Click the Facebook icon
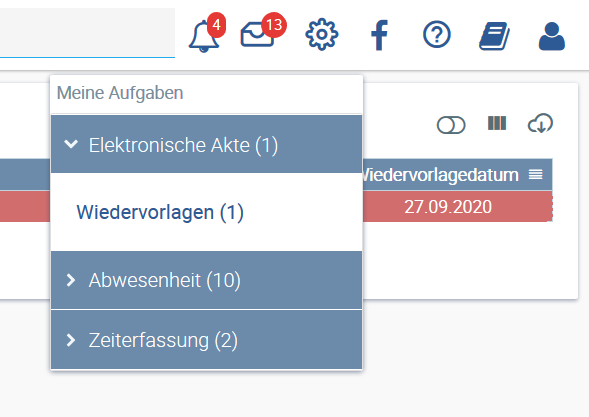 pyautogui.click(x=379, y=35)
